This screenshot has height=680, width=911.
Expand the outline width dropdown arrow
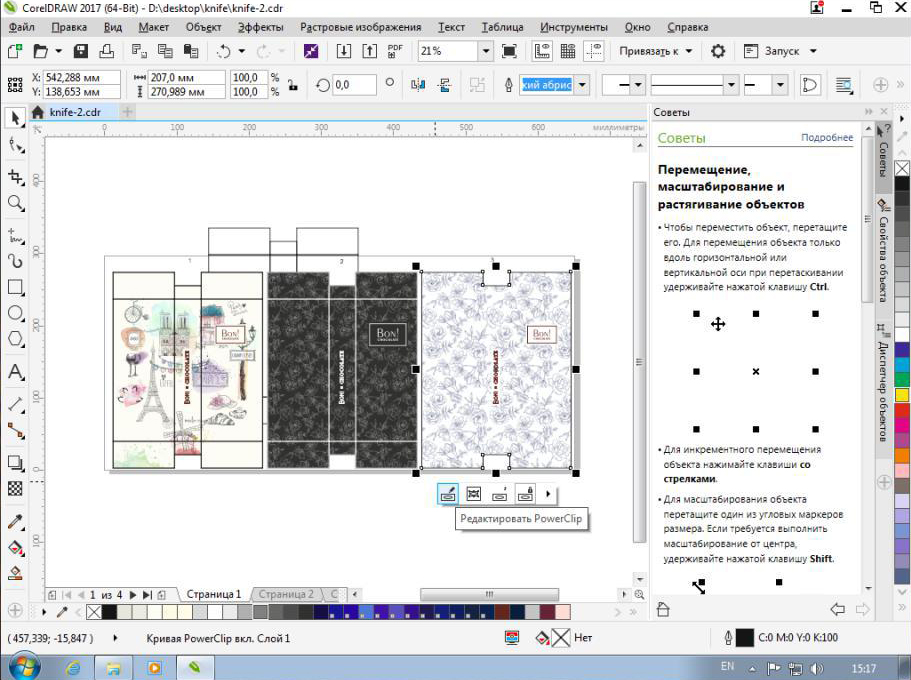pyautogui.click(x=582, y=85)
